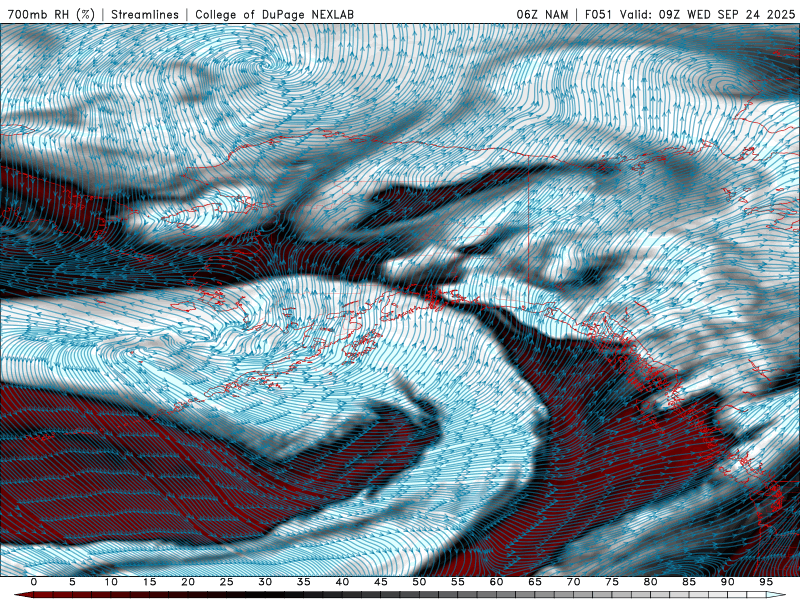The height and width of the screenshot is (600, 800).
Task: Click the colorbar label "40"
Action: coord(342,582)
